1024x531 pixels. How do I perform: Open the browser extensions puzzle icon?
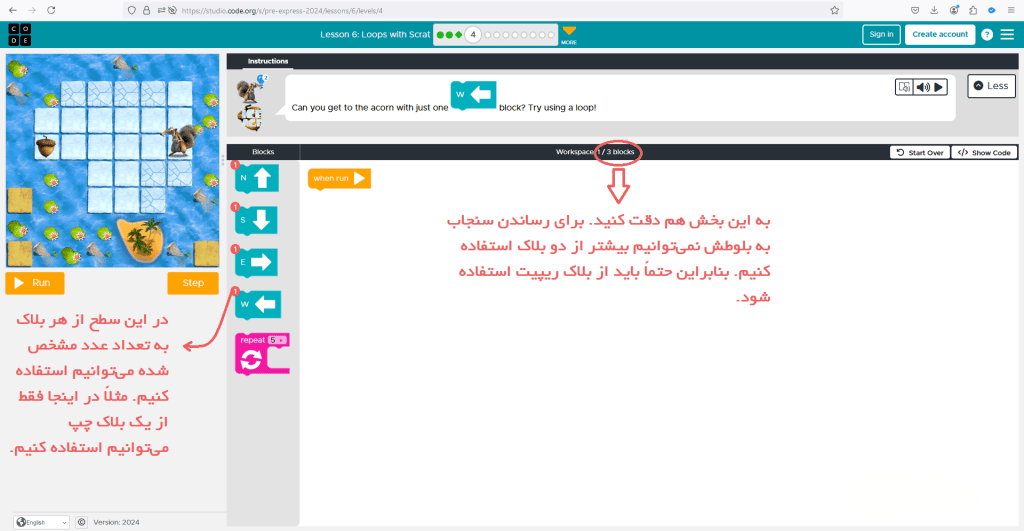tap(972, 10)
